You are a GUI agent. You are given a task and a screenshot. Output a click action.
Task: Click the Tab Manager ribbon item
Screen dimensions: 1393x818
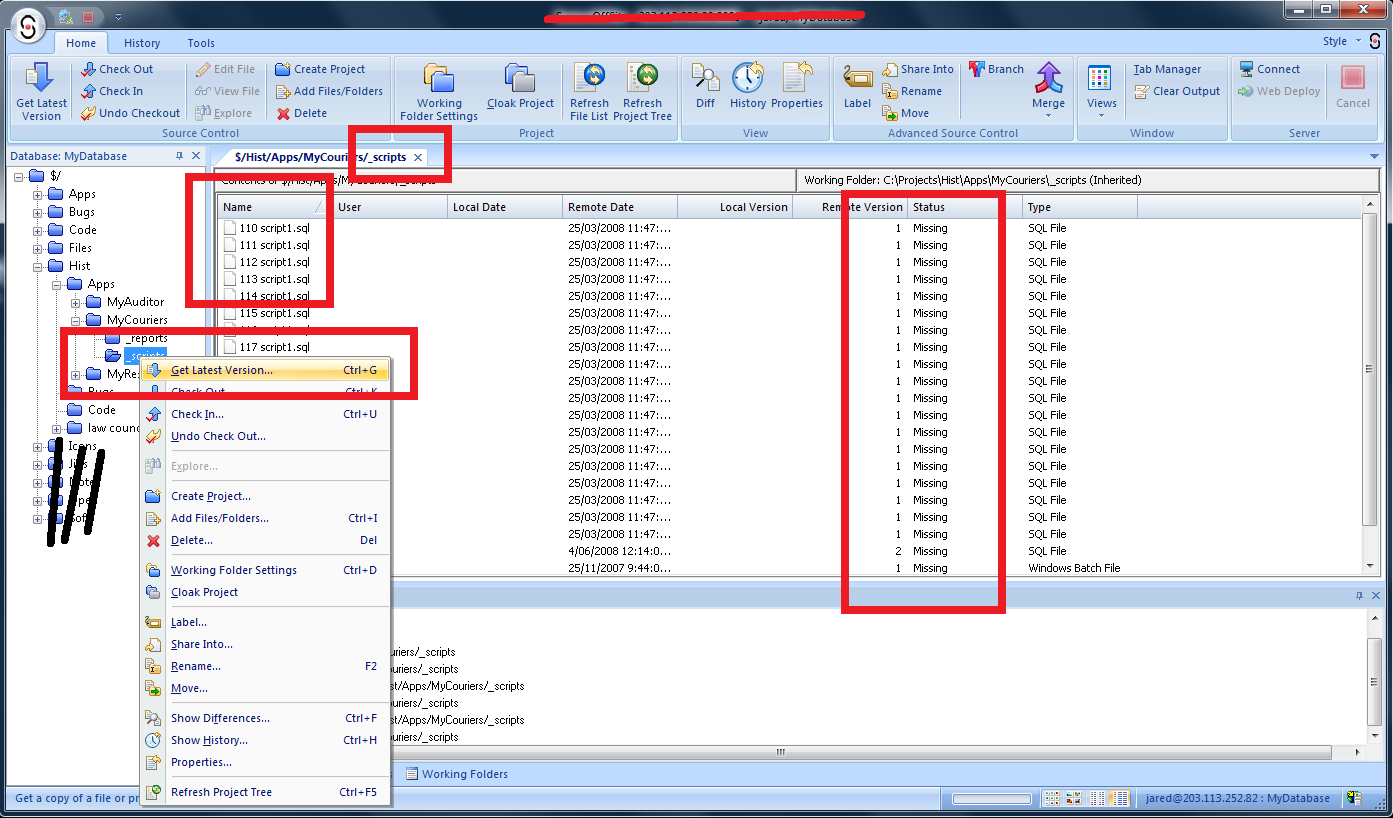coord(1167,69)
